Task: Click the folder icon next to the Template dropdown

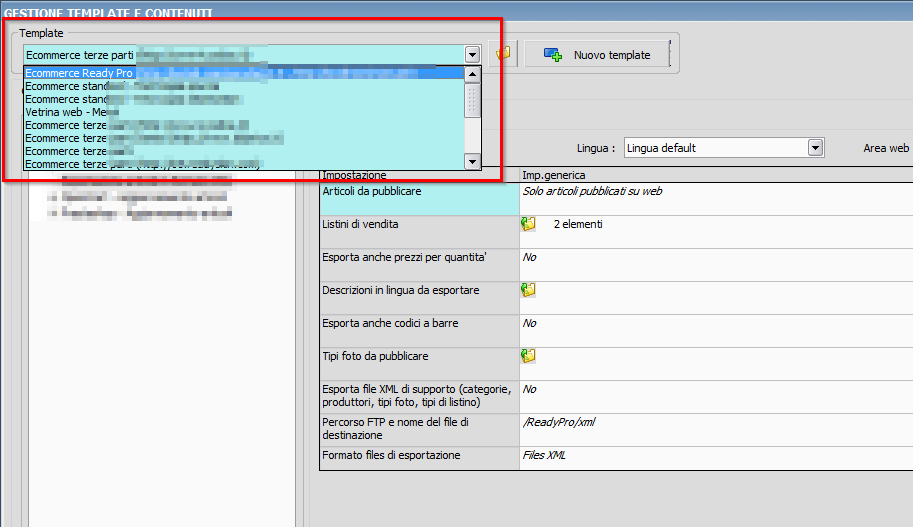Action: point(503,54)
